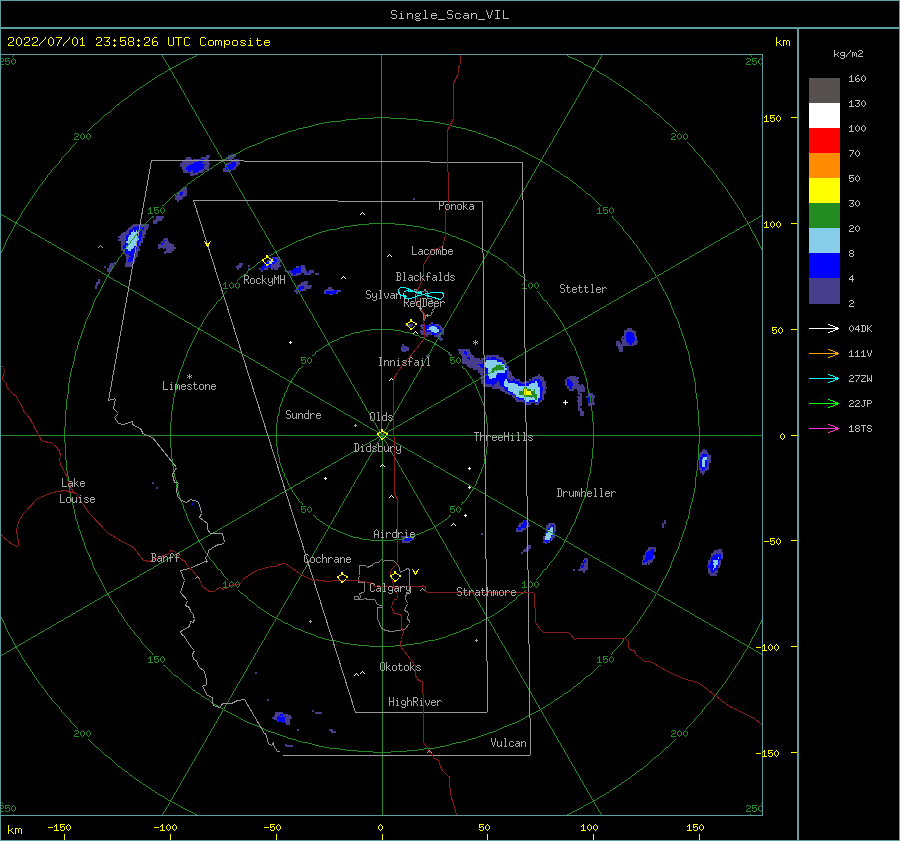Screen dimensions: 900x841
Task: Click the Didsbury town label
Action: pos(377,448)
